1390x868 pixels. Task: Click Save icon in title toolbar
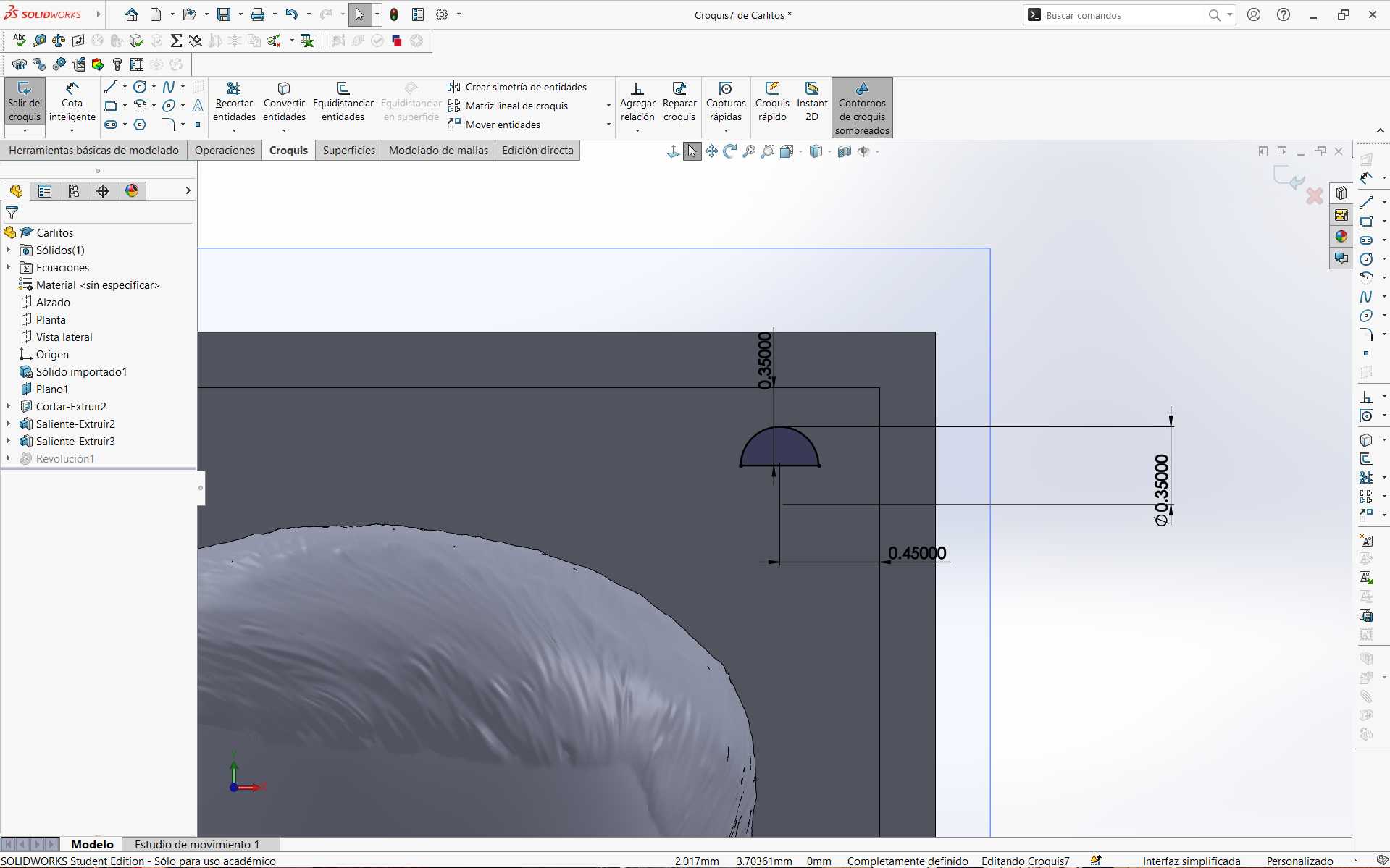point(224,14)
